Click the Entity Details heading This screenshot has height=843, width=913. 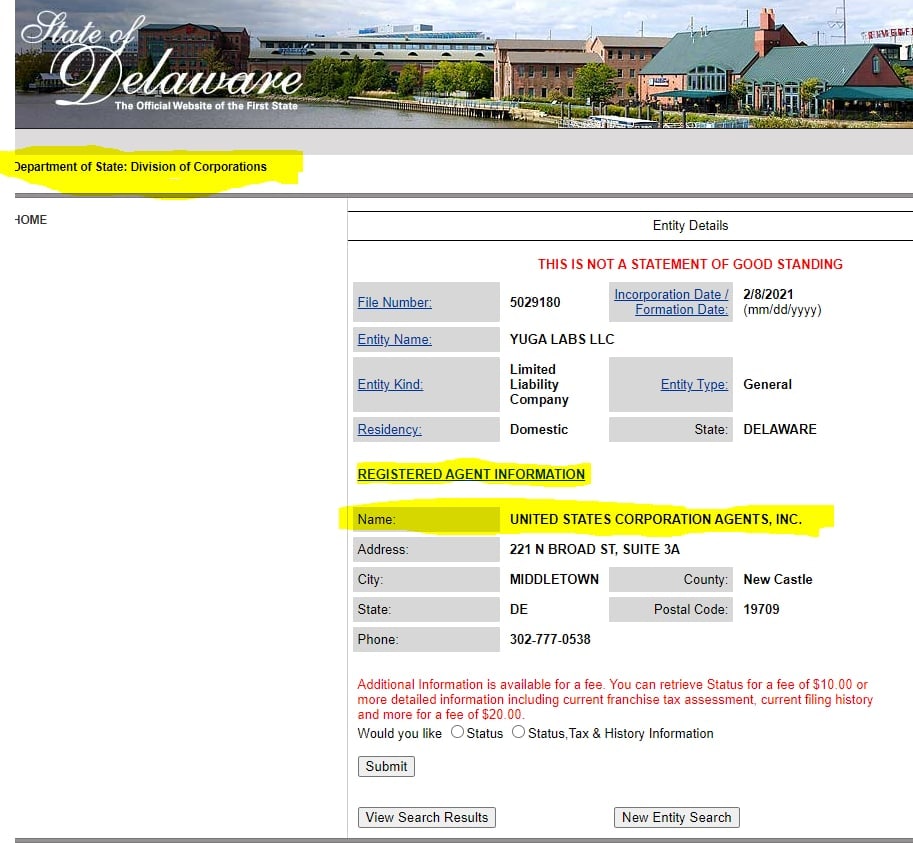pyautogui.click(x=690, y=225)
